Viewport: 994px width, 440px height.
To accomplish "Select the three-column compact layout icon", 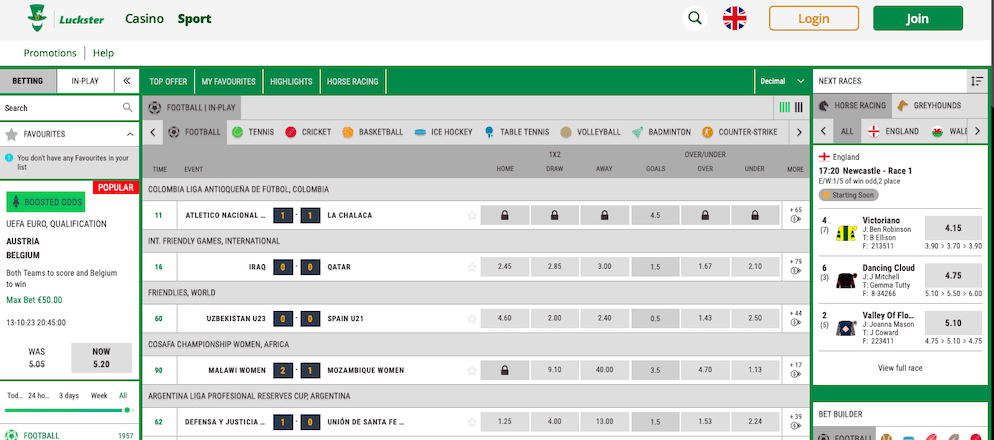I will click(x=799, y=108).
